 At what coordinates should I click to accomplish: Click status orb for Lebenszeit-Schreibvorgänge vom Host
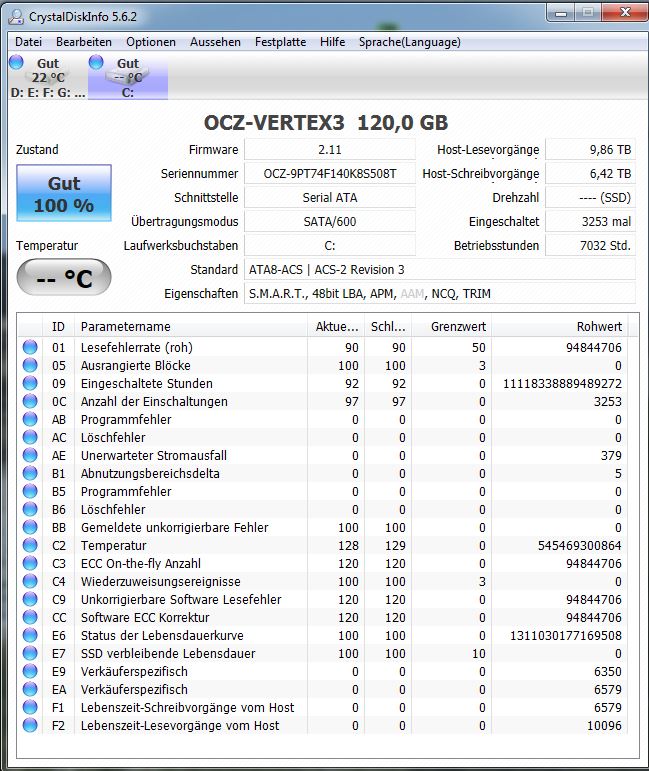(30, 707)
